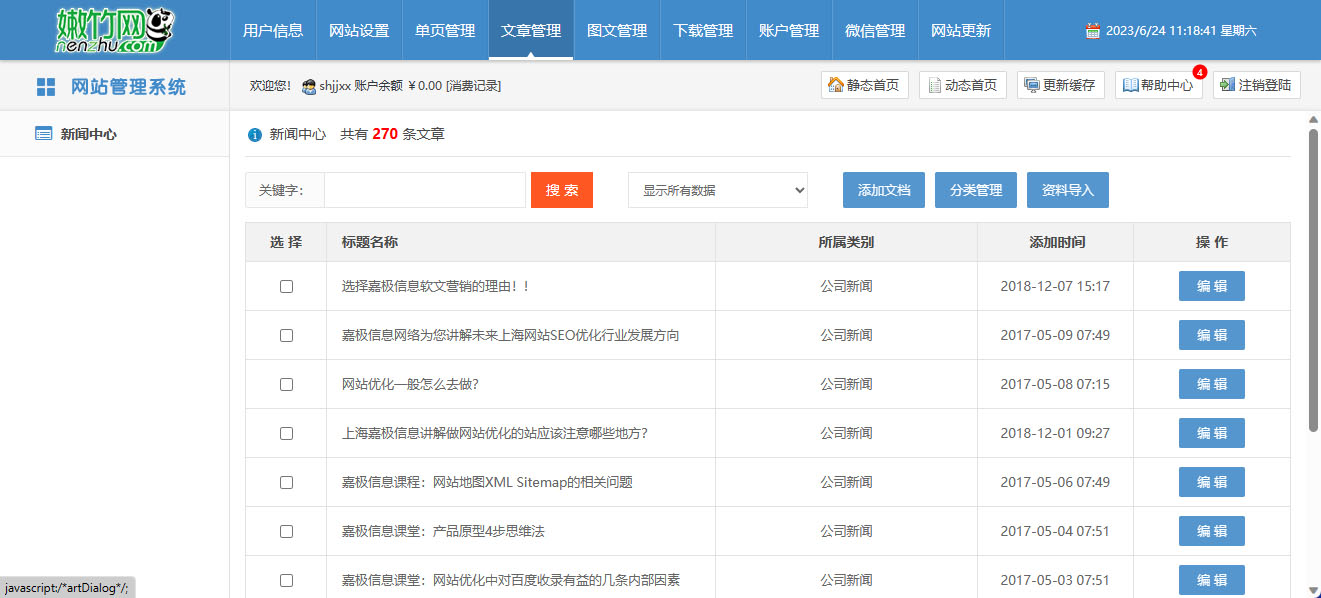Open the 静态首页 generation icon

(x=839, y=85)
